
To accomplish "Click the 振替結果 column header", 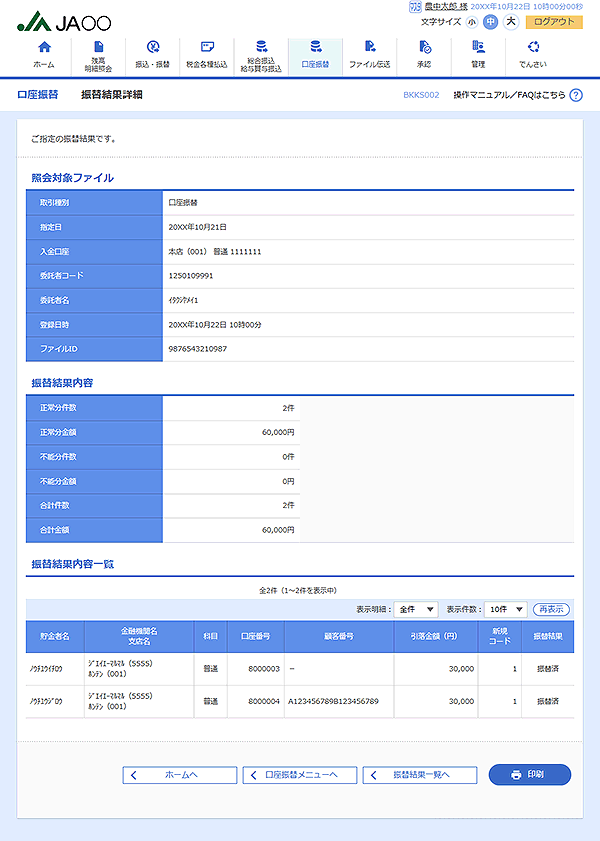I will coord(548,636).
